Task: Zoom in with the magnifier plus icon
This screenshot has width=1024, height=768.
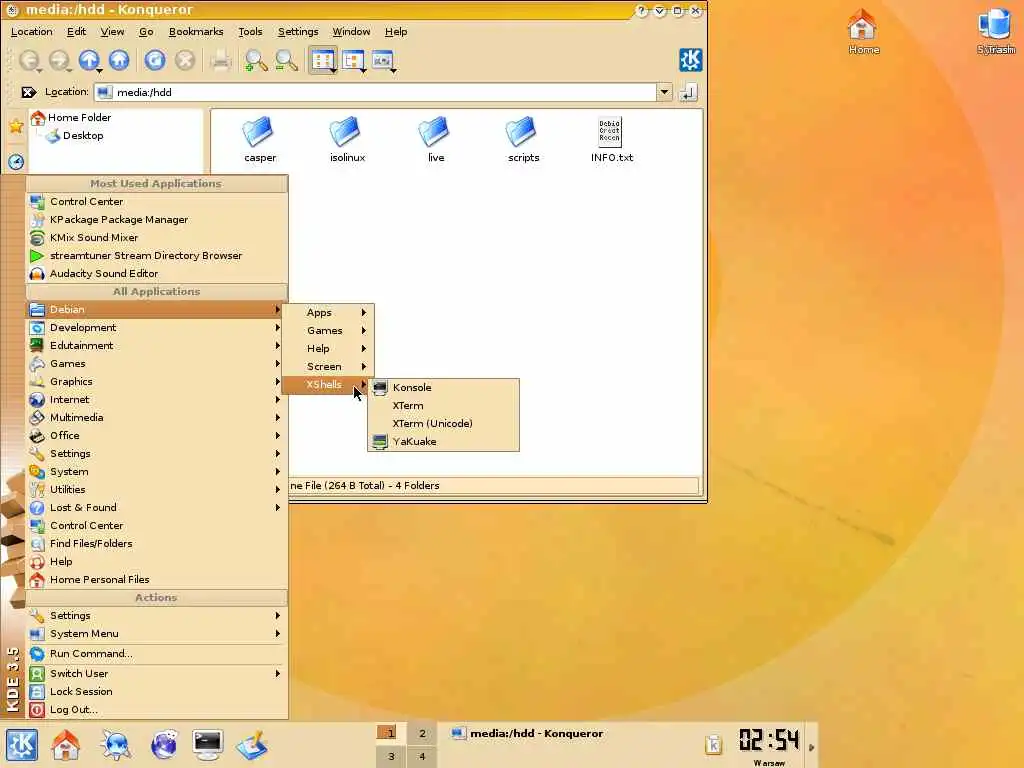Action: [x=255, y=61]
